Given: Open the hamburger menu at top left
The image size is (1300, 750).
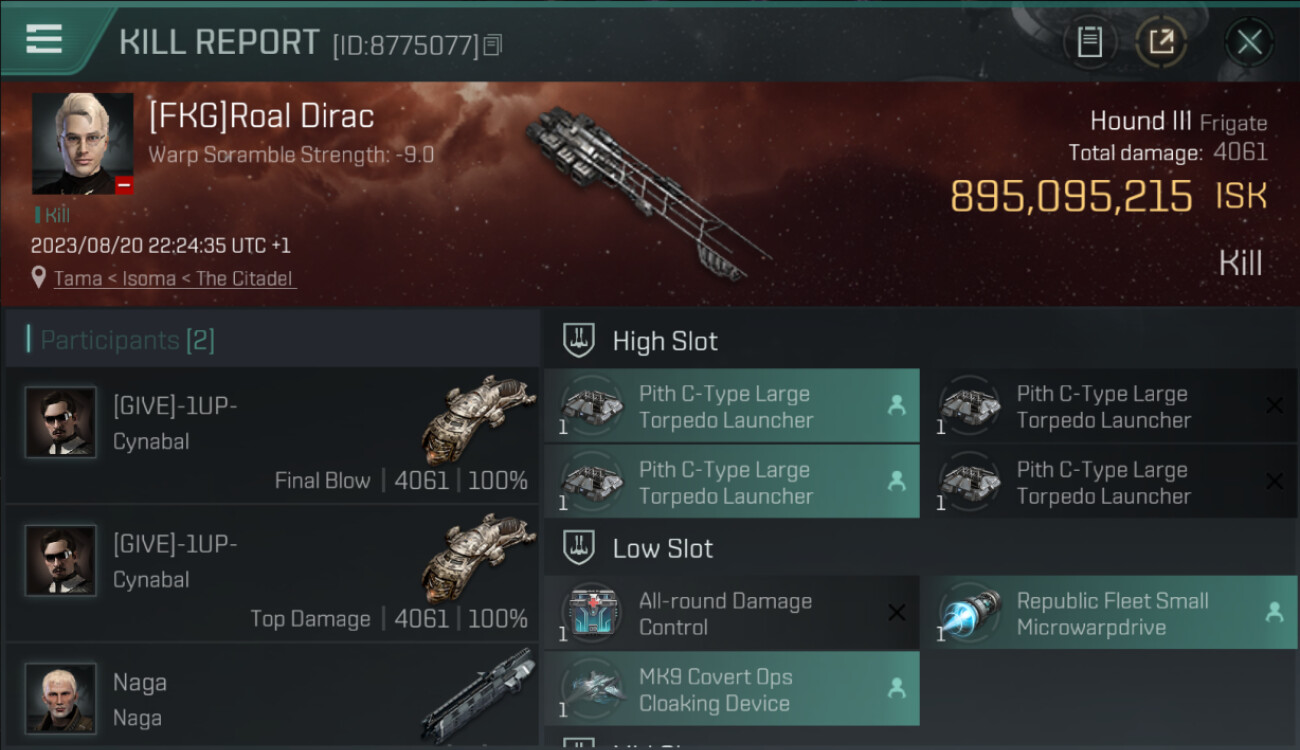Looking at the screenshot, I should tap(44, 39).
